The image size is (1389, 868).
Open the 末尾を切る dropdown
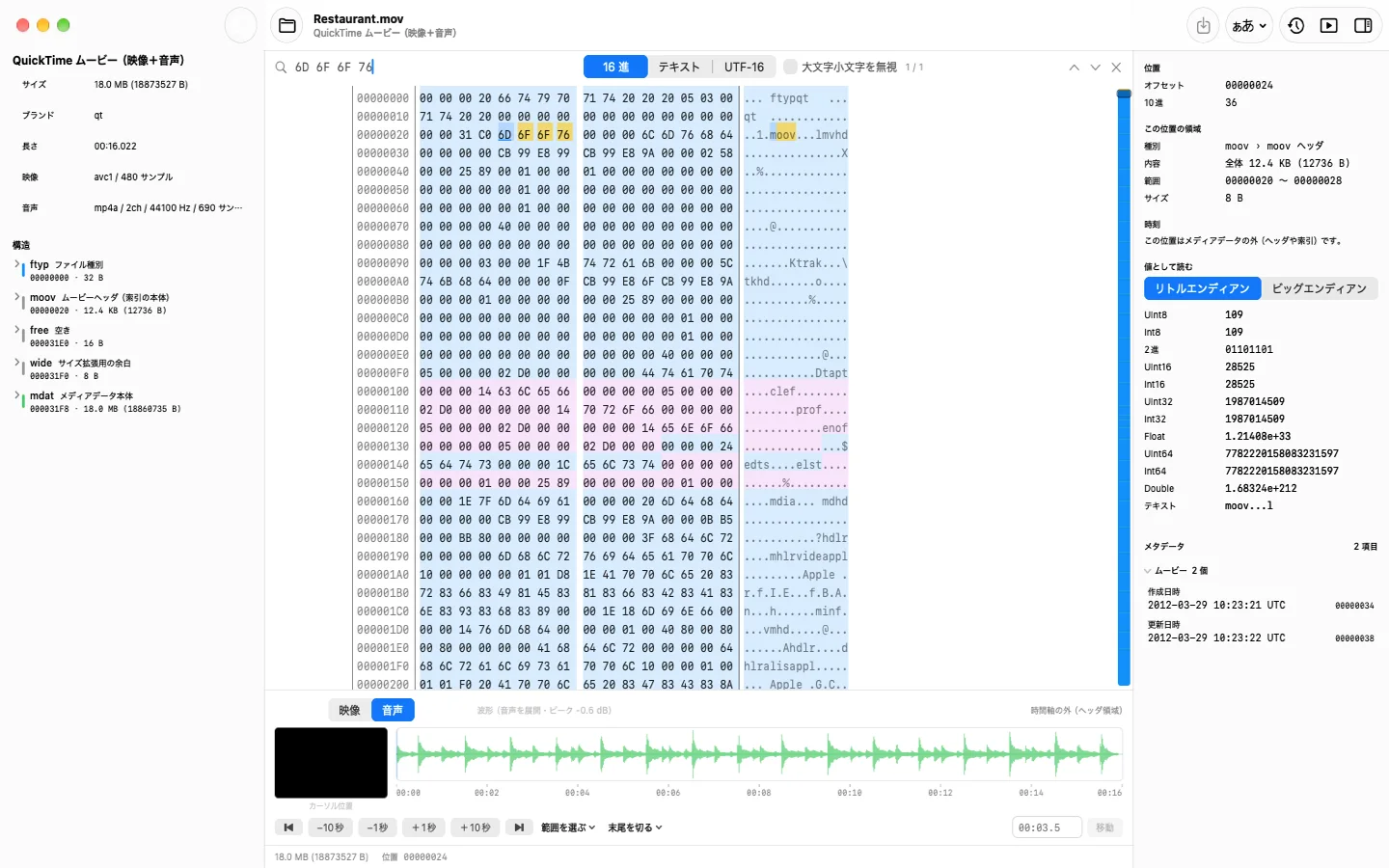pos(635,827)
